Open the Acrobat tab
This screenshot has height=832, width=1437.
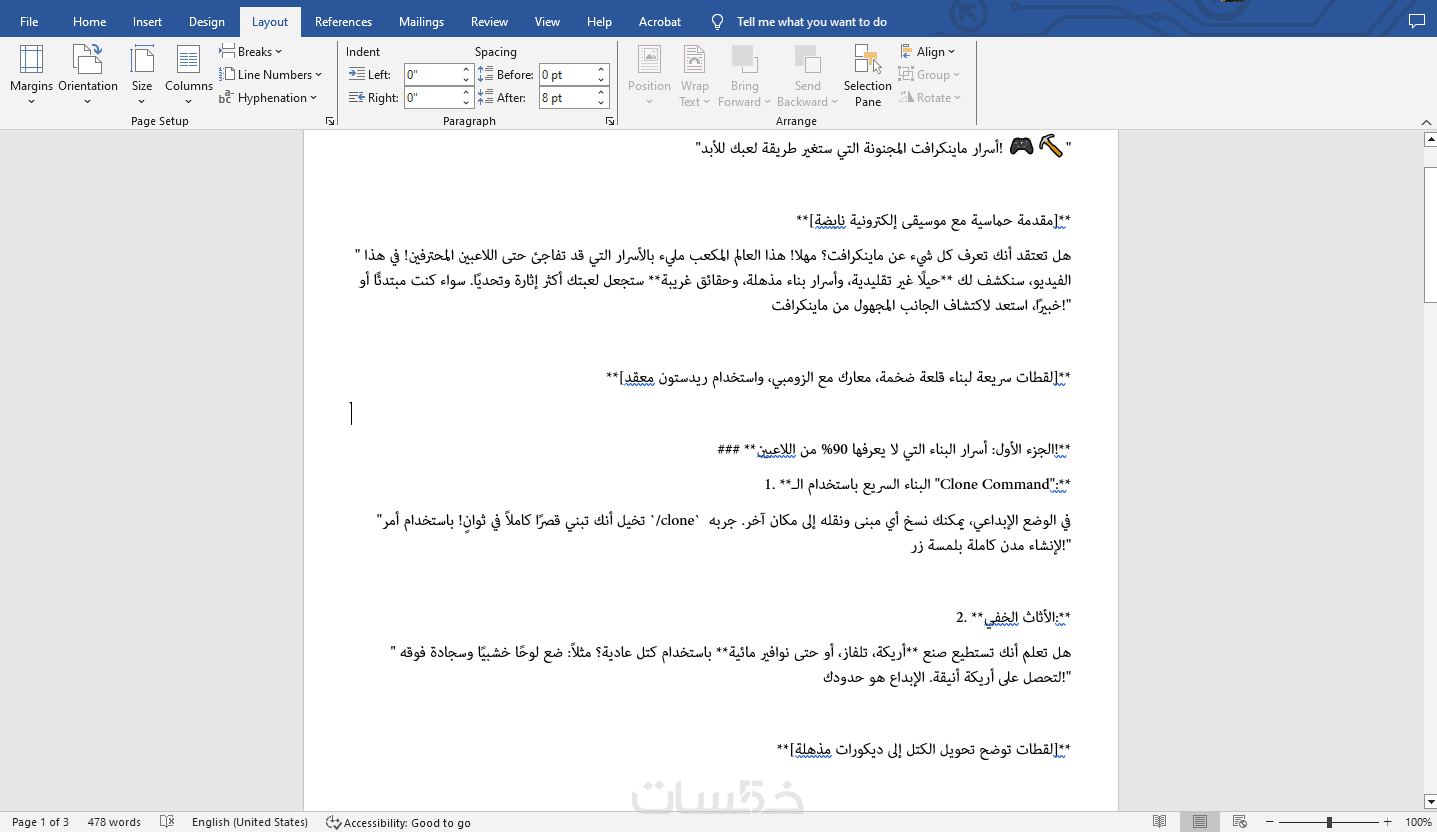click(x=660, y=21)
